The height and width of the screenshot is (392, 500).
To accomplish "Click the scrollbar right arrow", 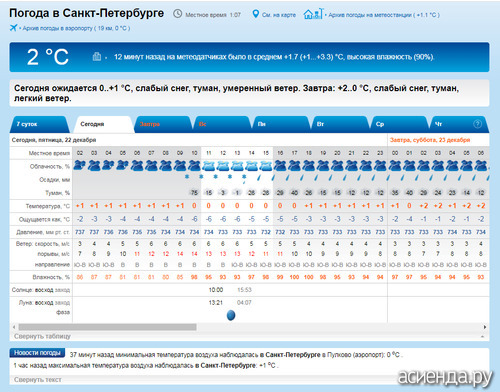I will tap(485, 327).
